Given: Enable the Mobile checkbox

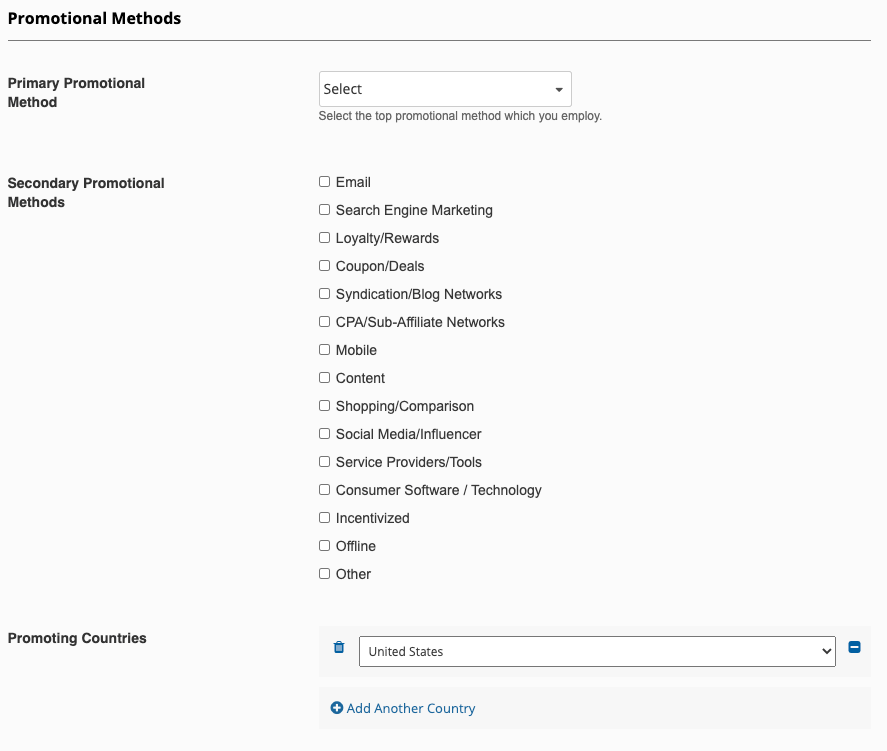Looking at the screenshot, I should (324, 349).
